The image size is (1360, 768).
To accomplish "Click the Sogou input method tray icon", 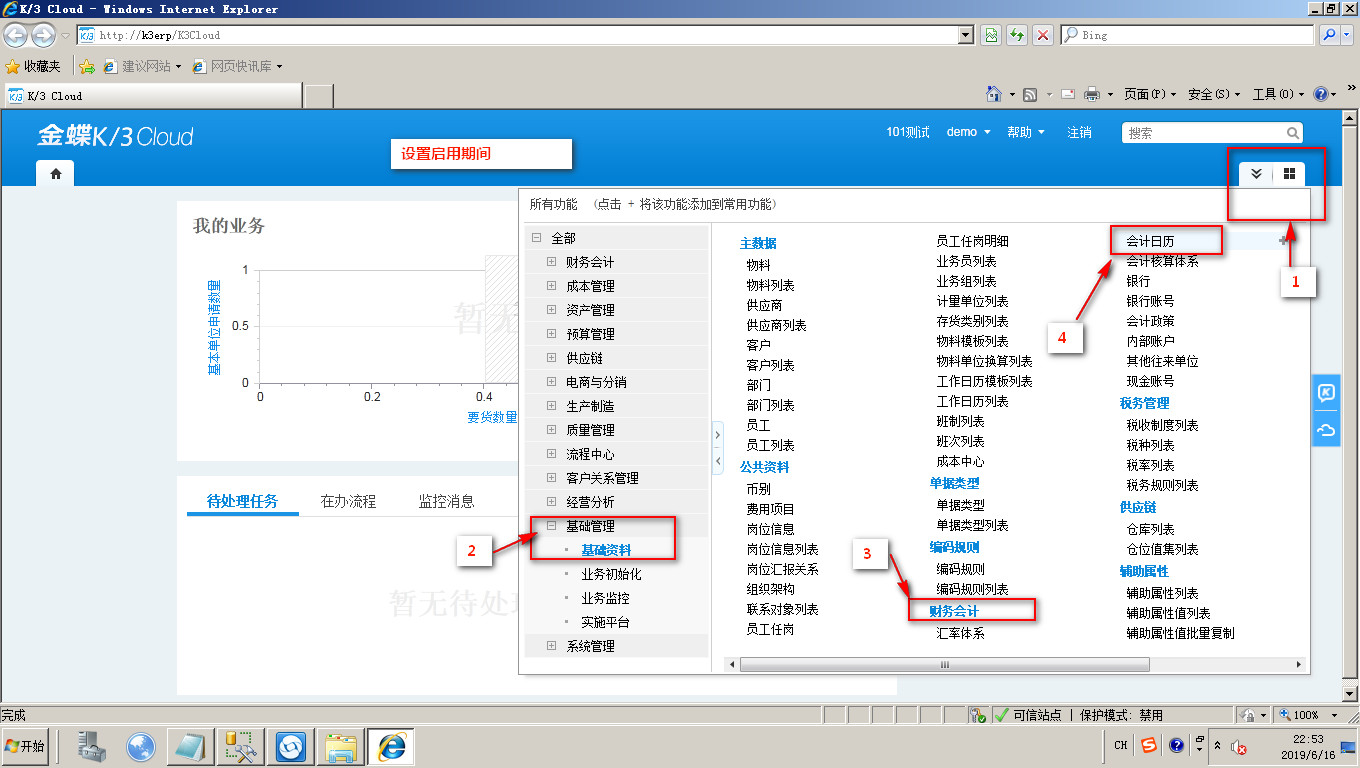I will [1149, 745].
